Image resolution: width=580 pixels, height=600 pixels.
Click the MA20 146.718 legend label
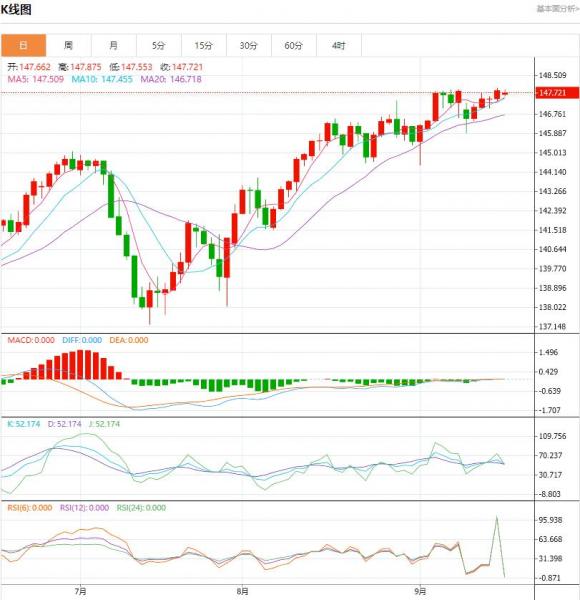pos(171,79)
